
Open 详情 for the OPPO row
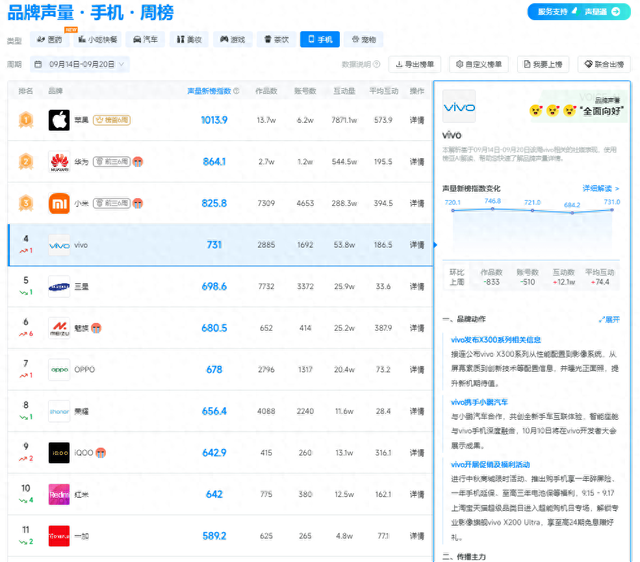click(417, 370)
